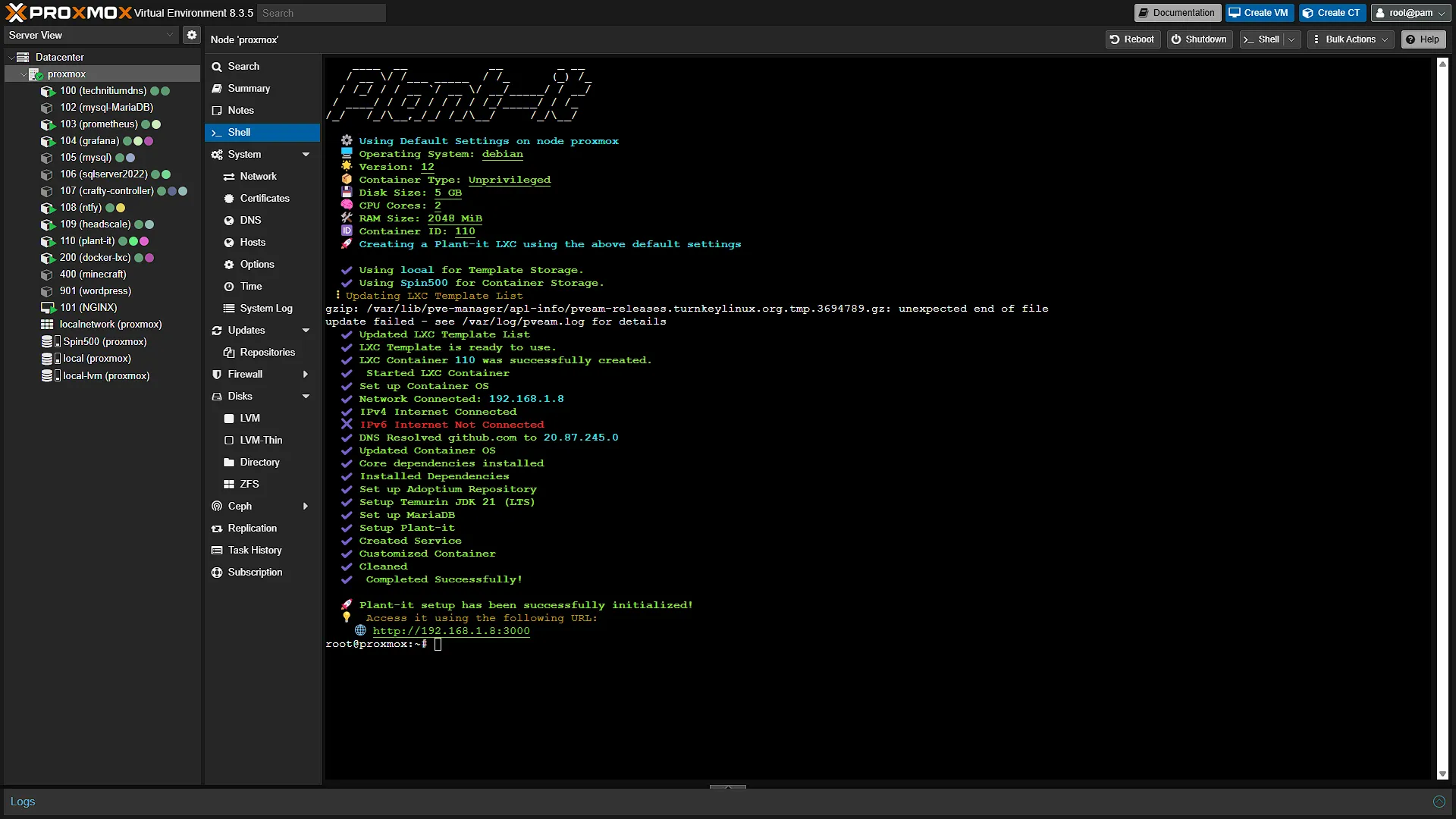Image resolution: width=1456 pixels, height=819 pixels.
Task: Click the Reboot node button
Action: tap(1132, 39)
